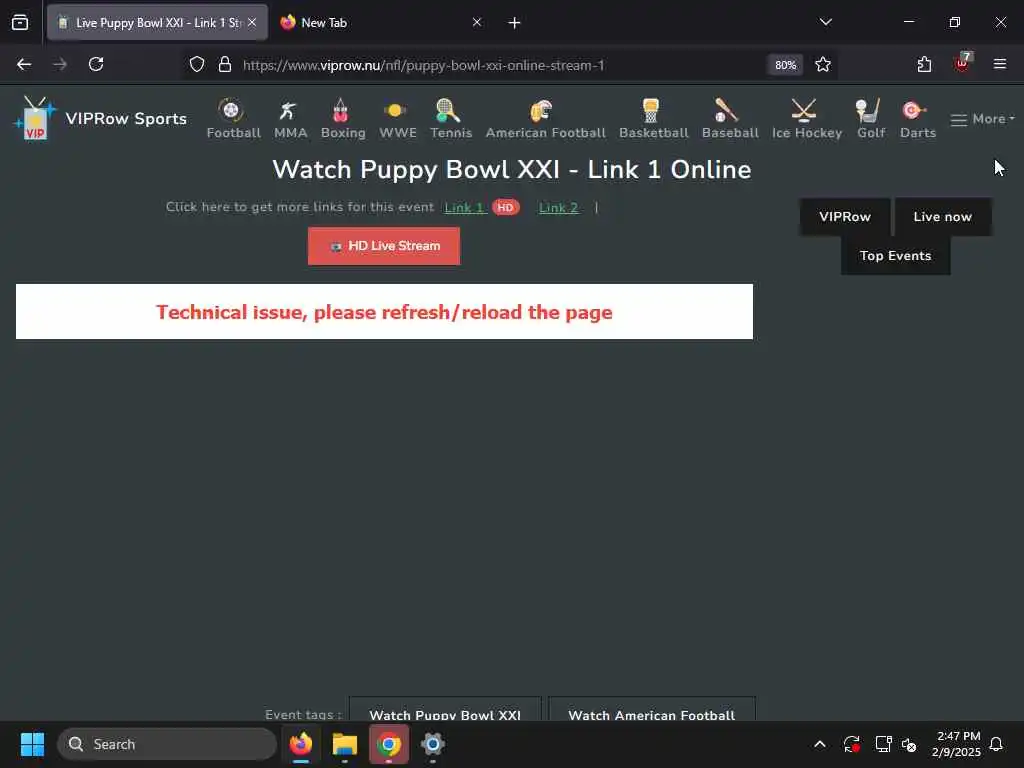Open the Firefox extensions menu
1024x768 pixels.
coord(924,64)
